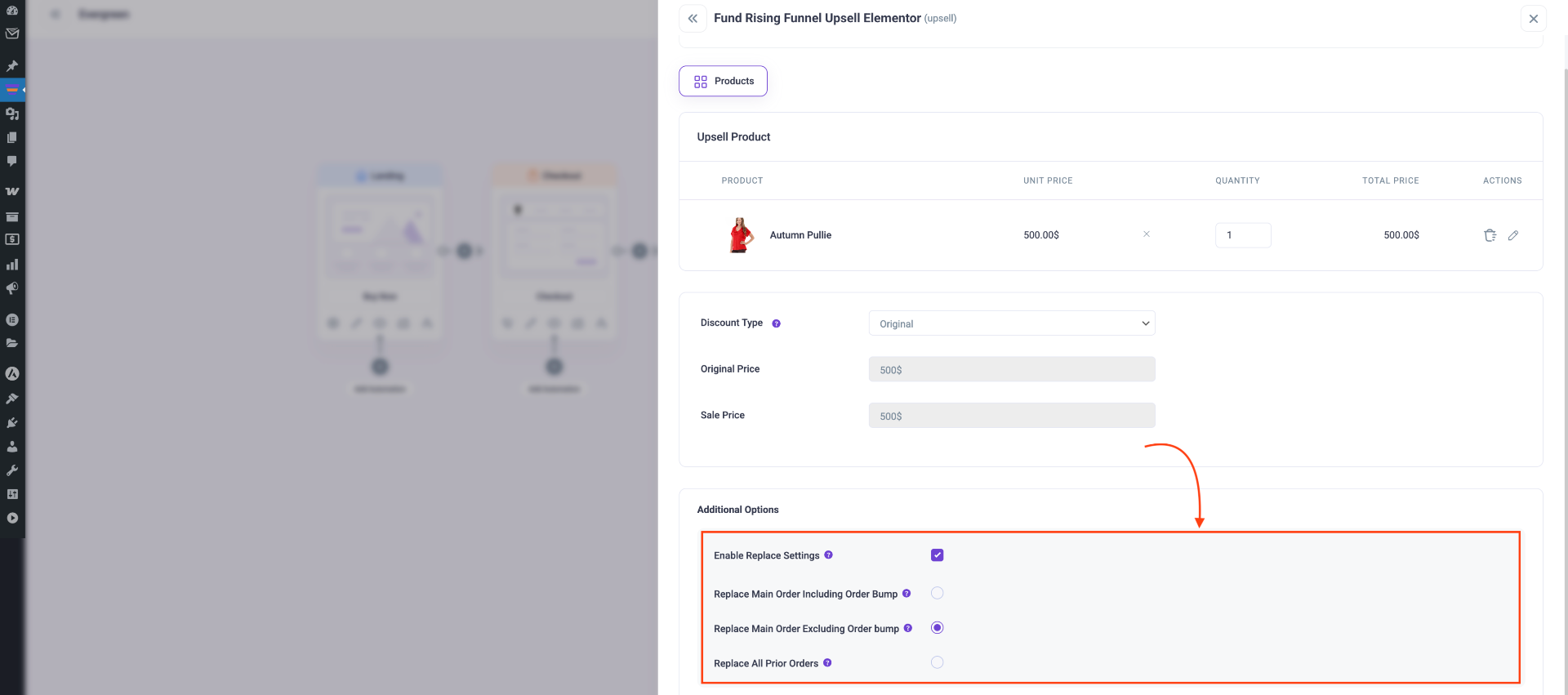The height and width of the screenshot is (695, 1568).
Task: Click the Original Price label
Action: 730,369
